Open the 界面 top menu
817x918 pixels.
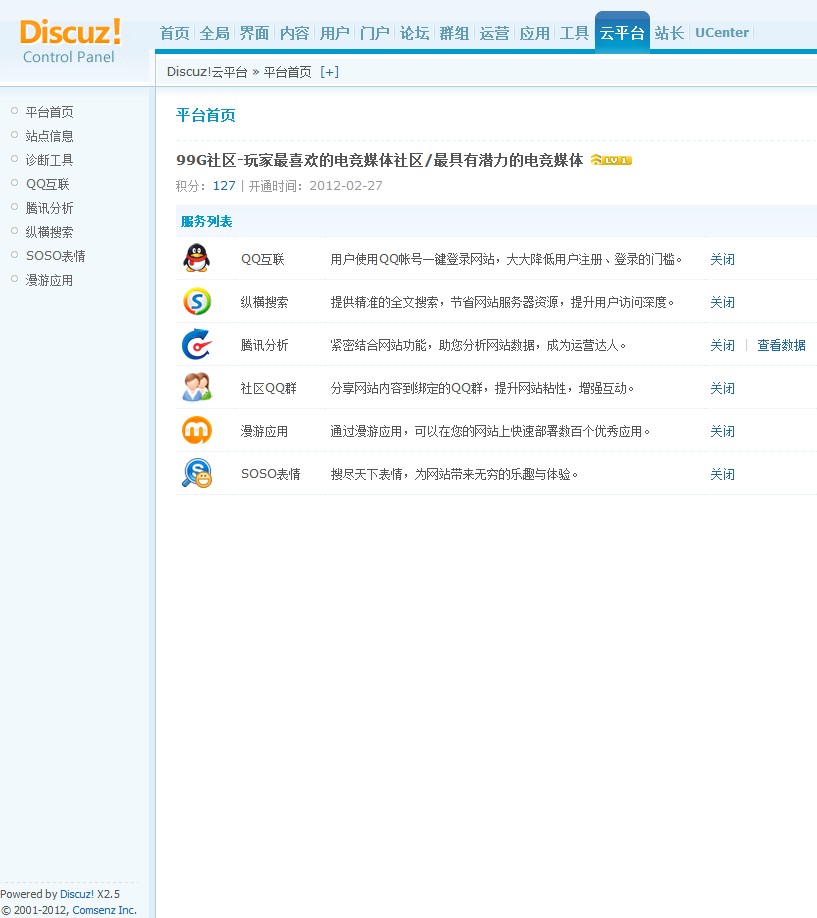pos(254,33)
